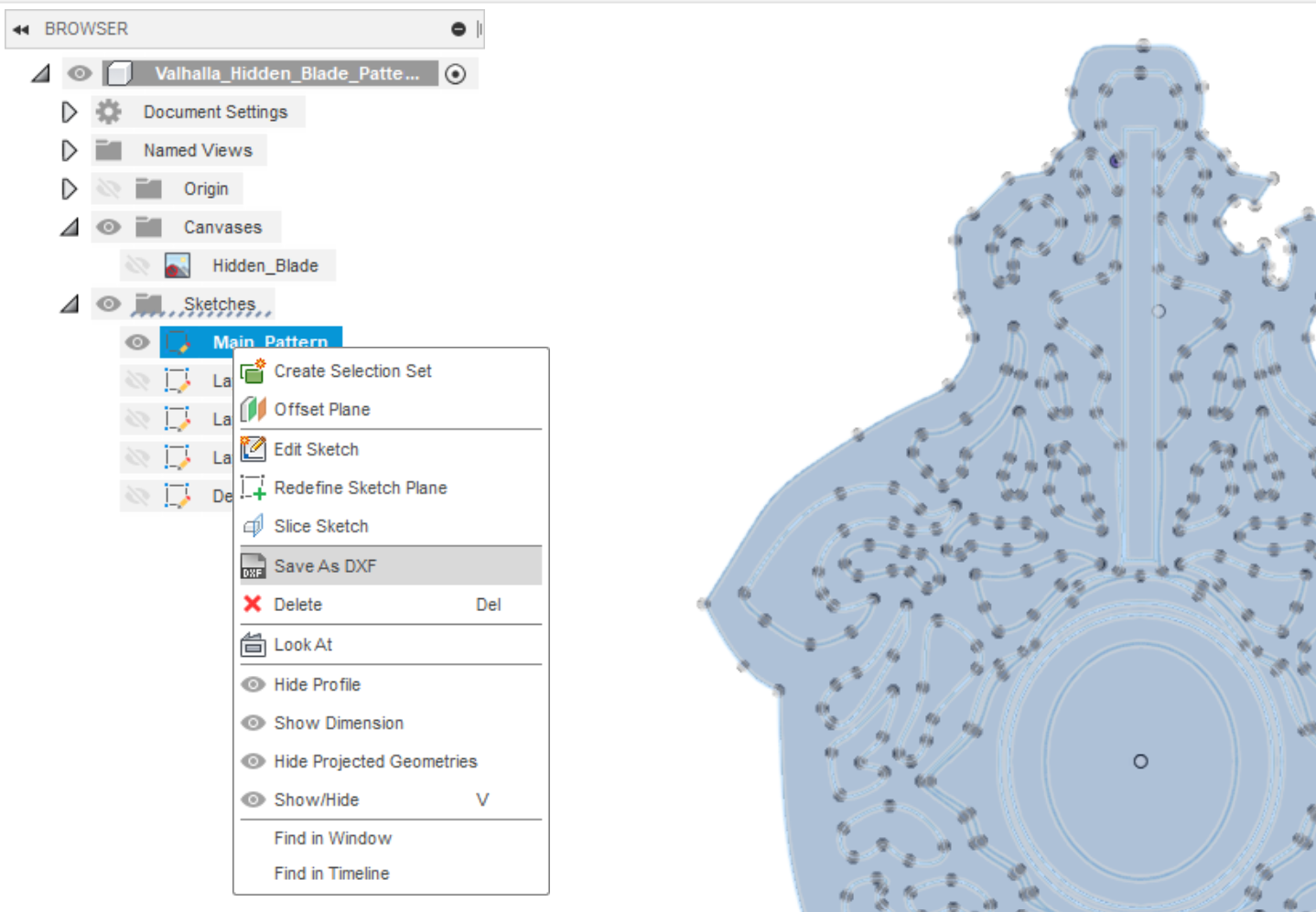Select Edit Sketch in context menu

391,449
